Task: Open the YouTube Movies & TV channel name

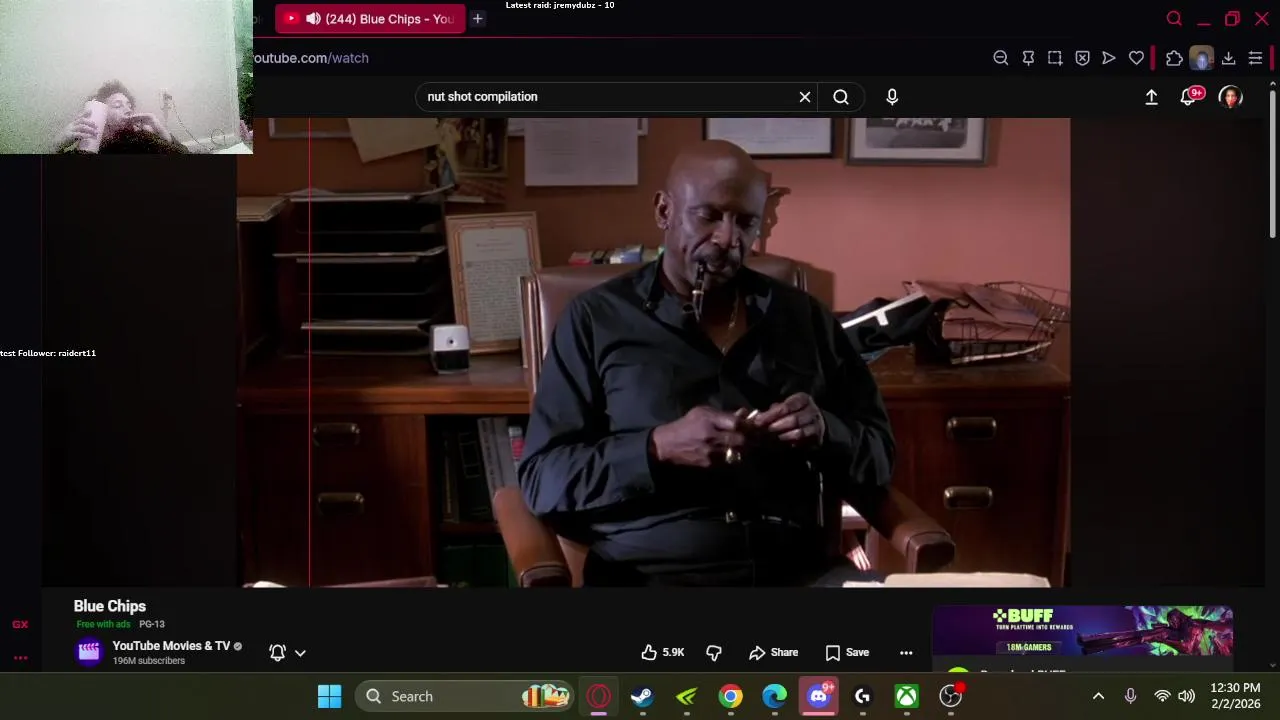Action: [171, 646]
